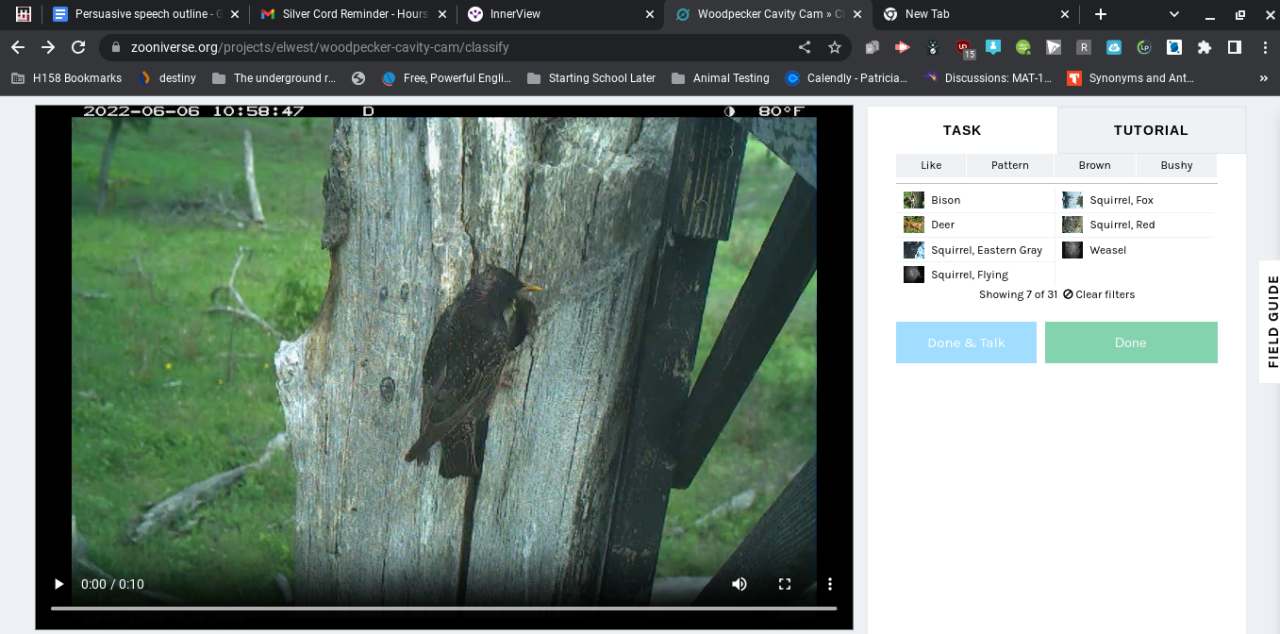
Task: Open the uBlock Origin extension
Action: [963, 47]
